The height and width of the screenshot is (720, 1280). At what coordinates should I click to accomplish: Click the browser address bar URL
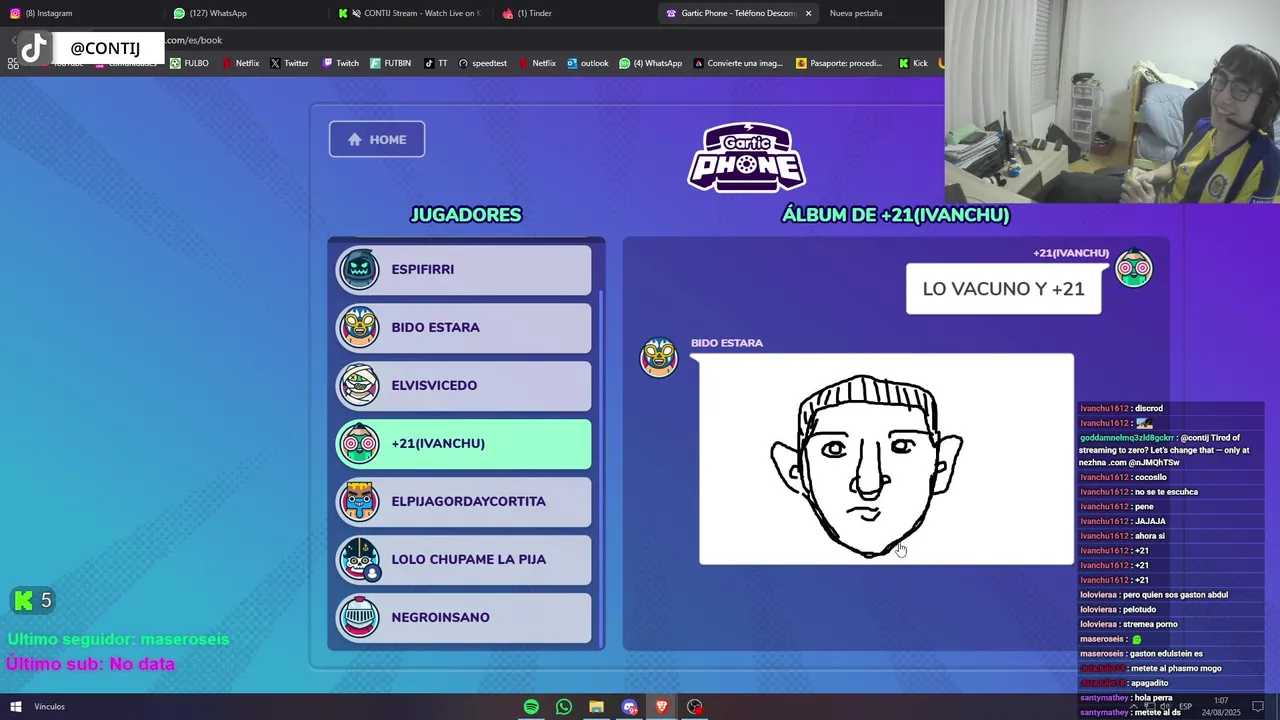click(x=194, y=40)
